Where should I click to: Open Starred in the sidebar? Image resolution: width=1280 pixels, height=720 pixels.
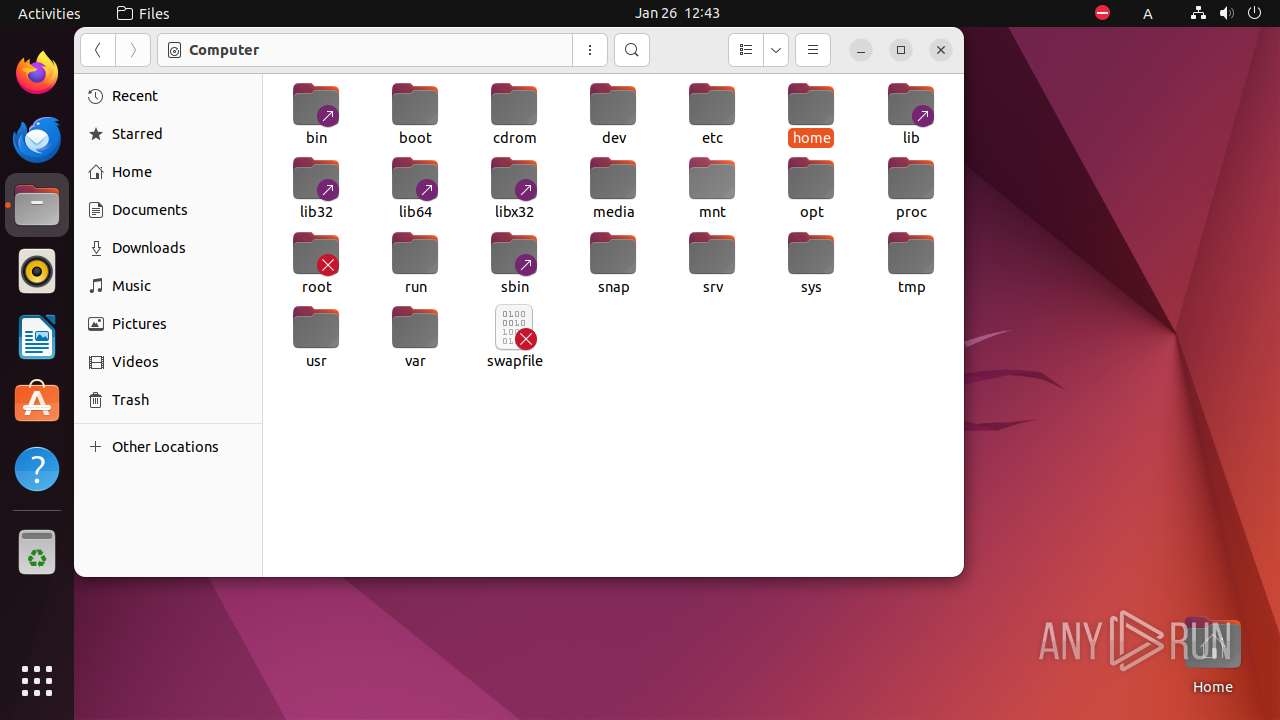click(168, 134)
